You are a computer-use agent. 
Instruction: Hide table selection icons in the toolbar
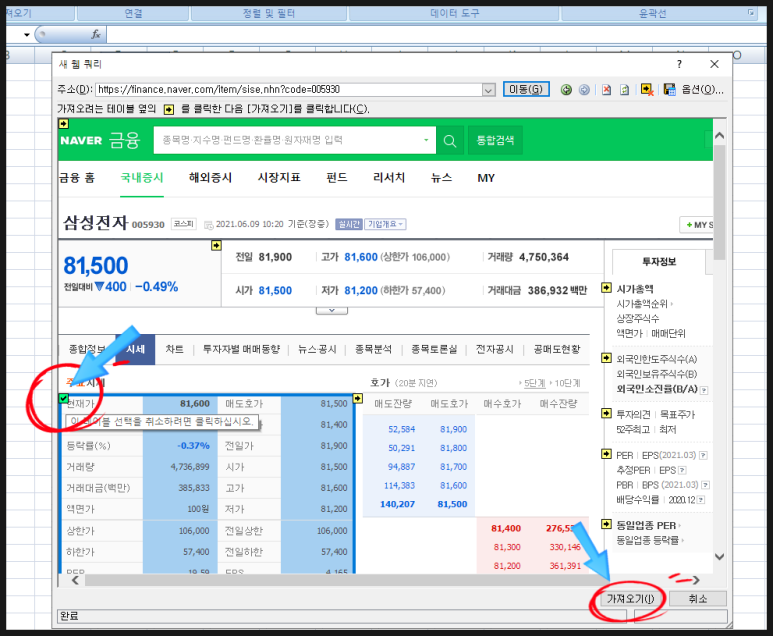tap(647, 90)
